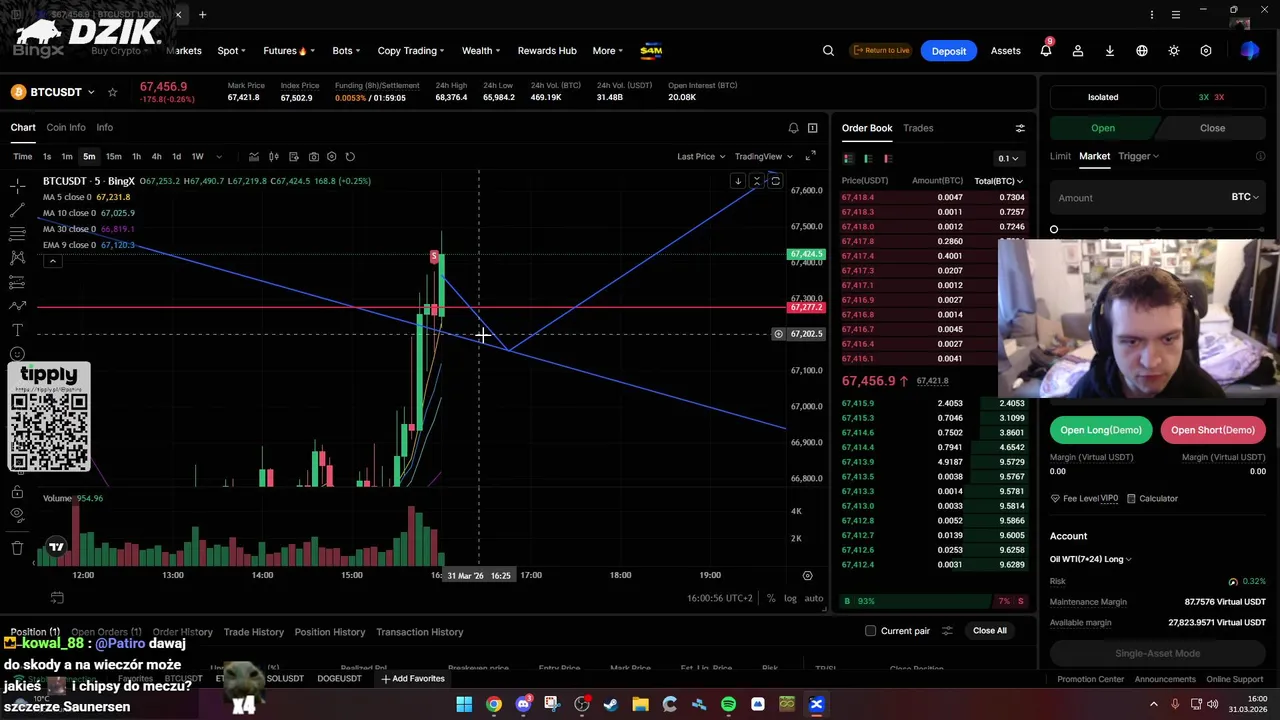Show both sides order book view
1280x720 pixels.
tap(848, 158)
